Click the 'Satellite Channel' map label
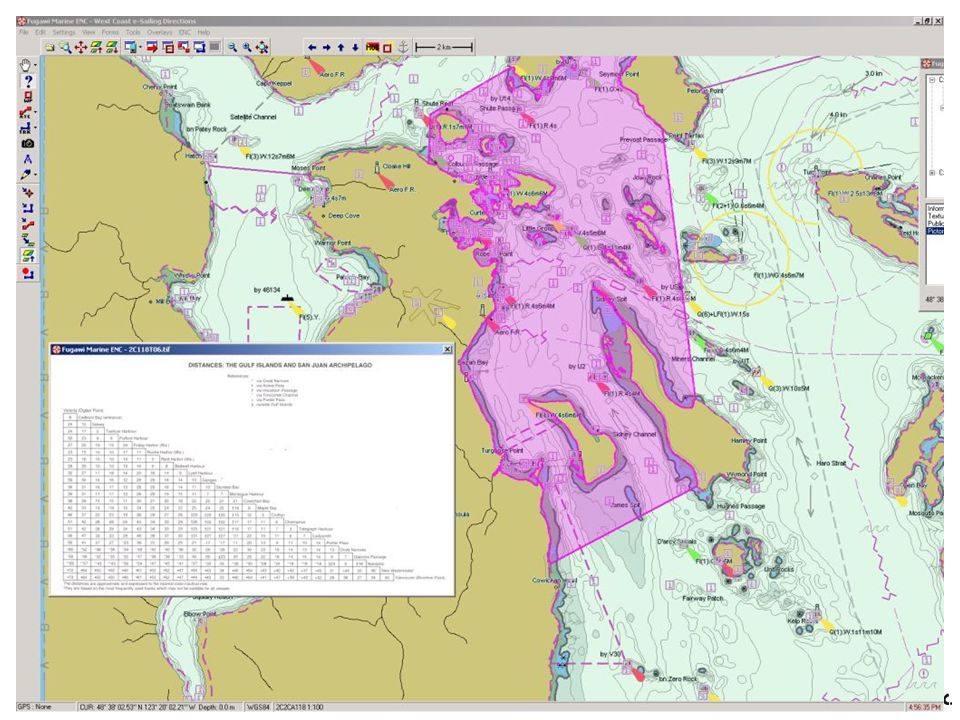The image size is (960, 720). pyautogui.click(x=253, y=117)
